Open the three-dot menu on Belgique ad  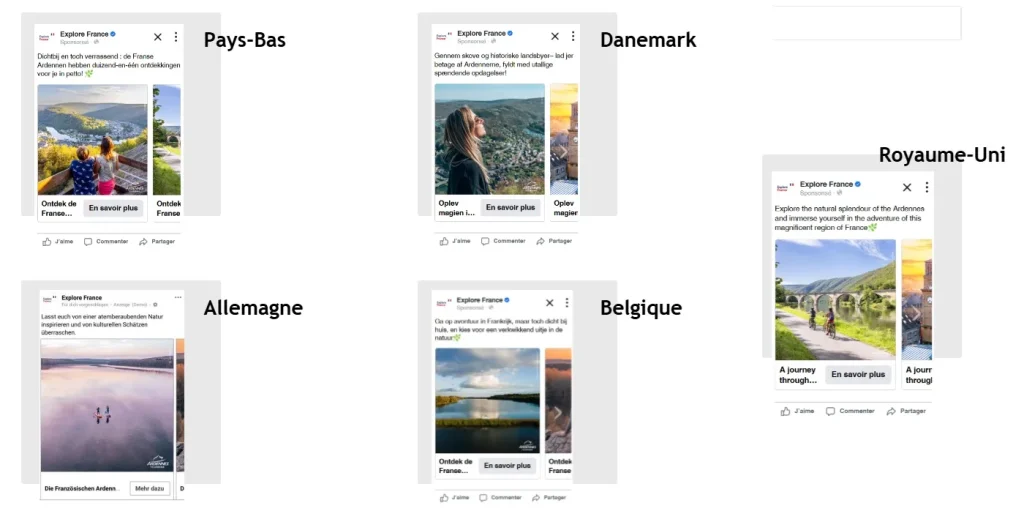[567, 303]
